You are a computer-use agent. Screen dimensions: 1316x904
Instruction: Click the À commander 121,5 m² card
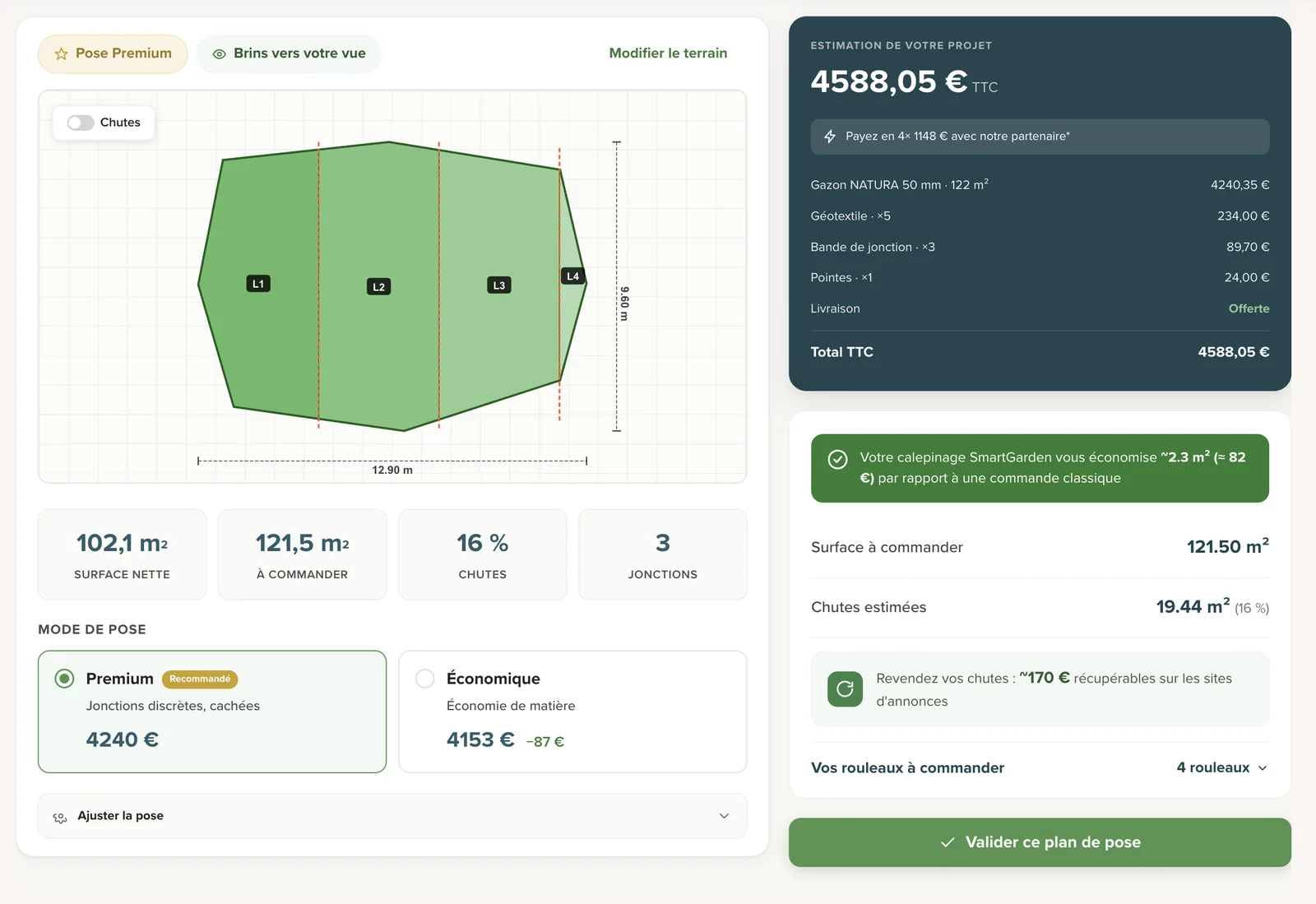[x=302, y=554]
